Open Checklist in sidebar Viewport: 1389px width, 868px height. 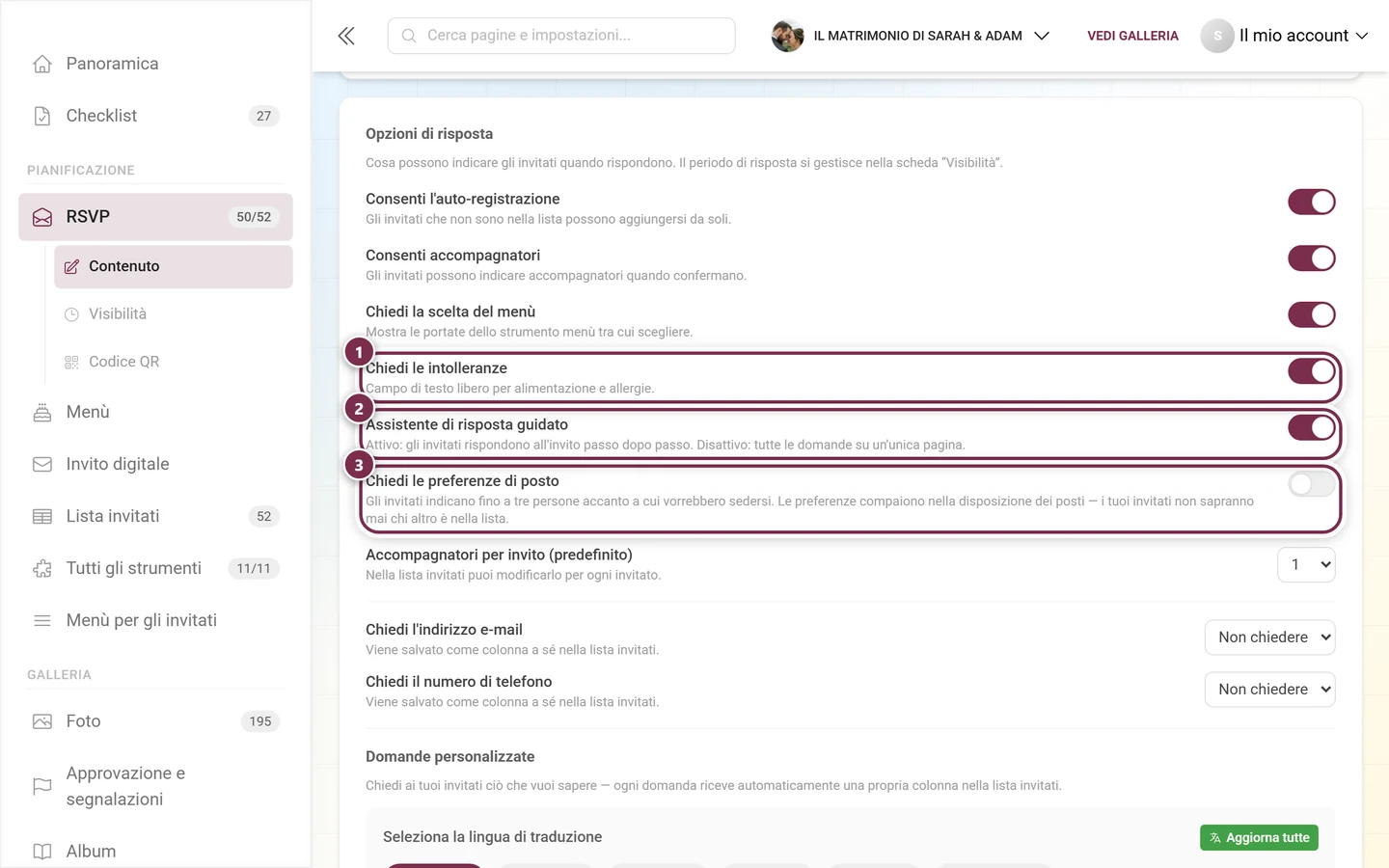[155, 116]
